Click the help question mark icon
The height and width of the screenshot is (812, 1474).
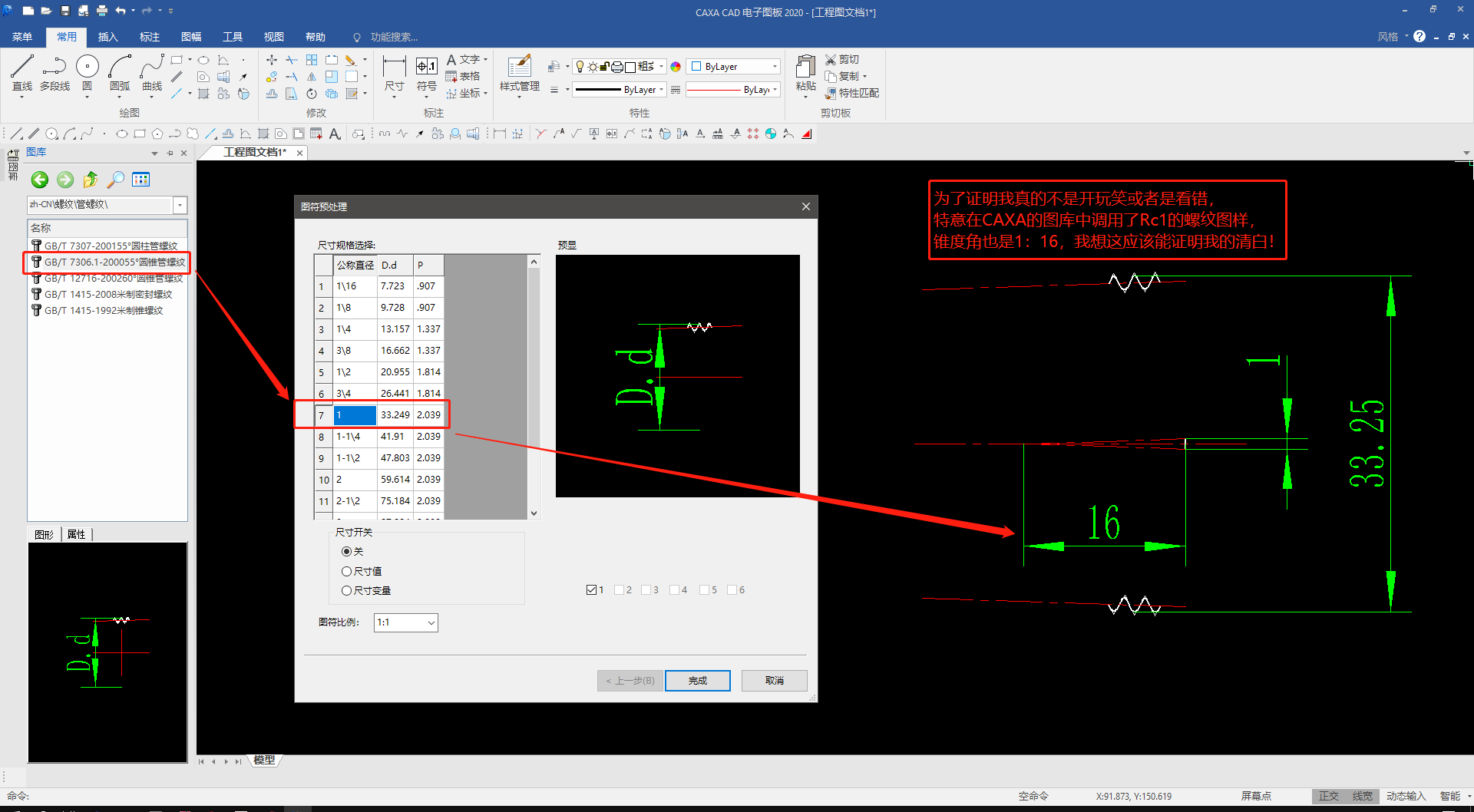click(1419, 36)
